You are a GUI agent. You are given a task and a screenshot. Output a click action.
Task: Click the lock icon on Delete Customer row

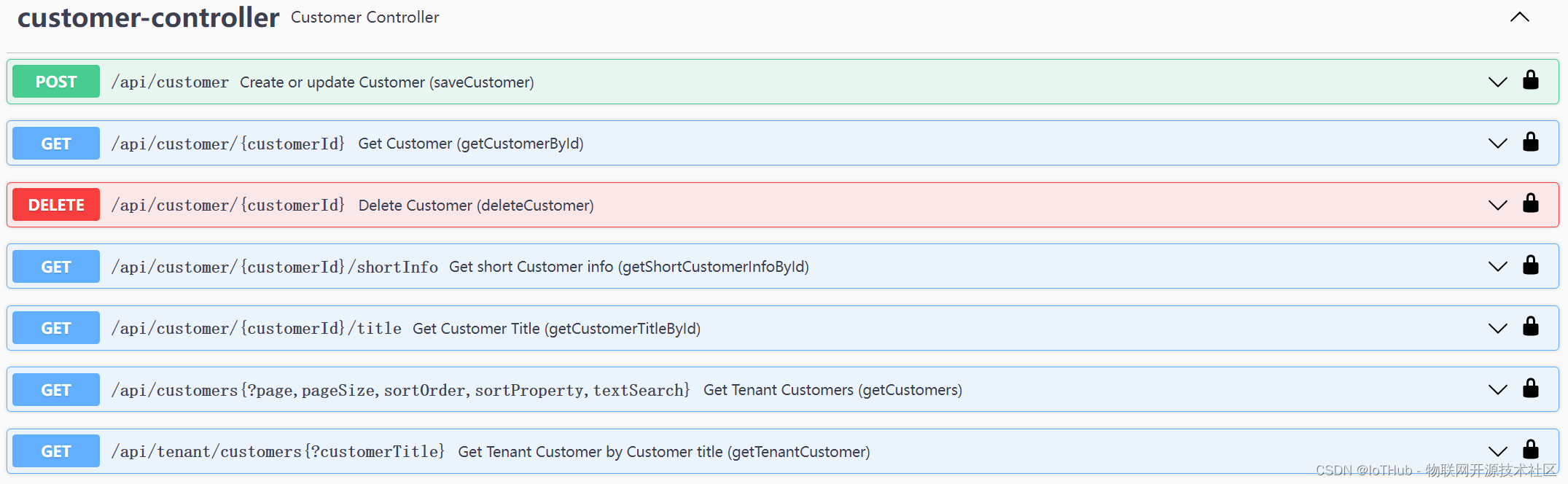click(1530, 203)
